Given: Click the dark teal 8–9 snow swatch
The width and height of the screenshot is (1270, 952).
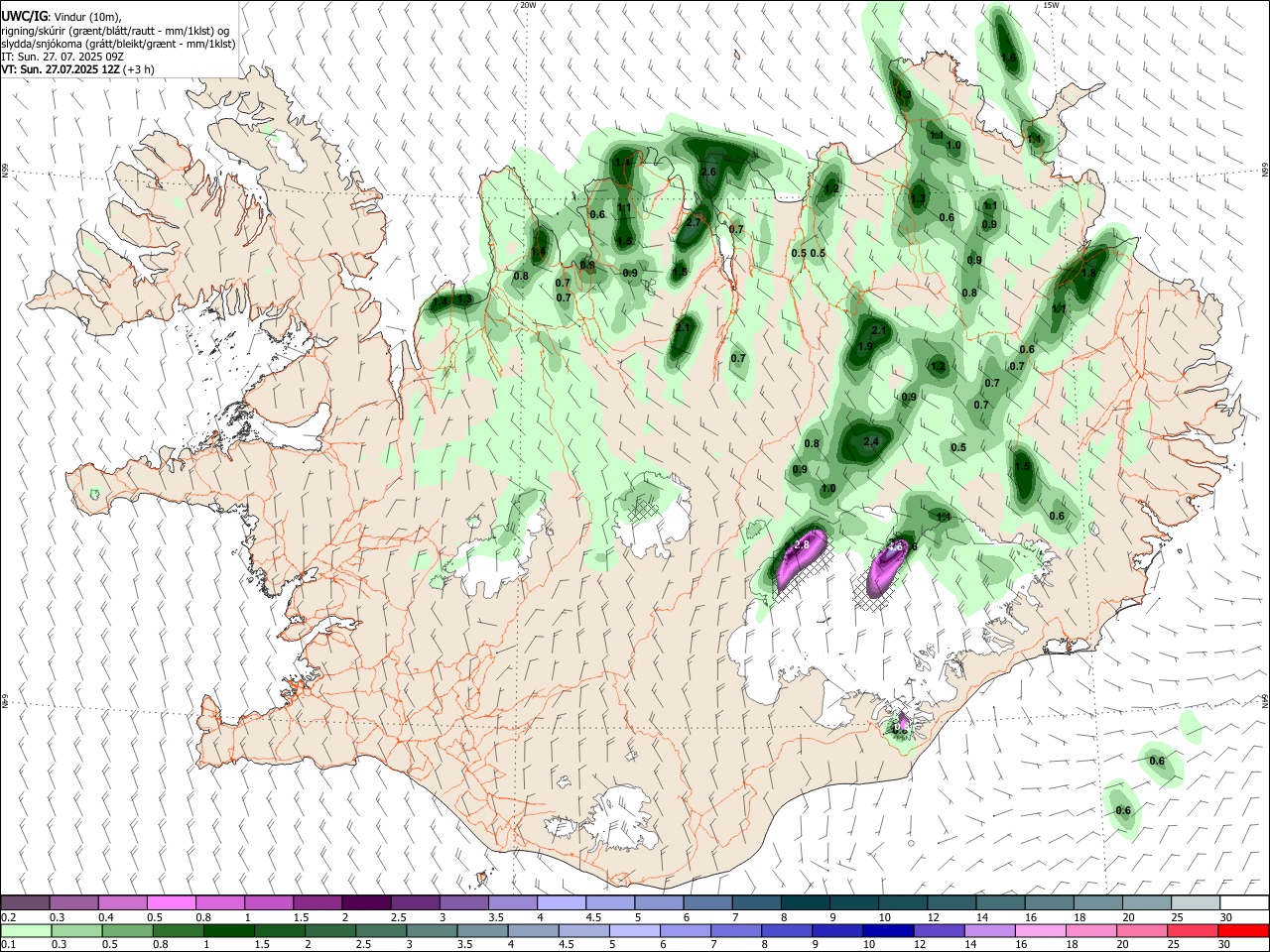Looking at the screenshot, I should [x=805, y=902].
